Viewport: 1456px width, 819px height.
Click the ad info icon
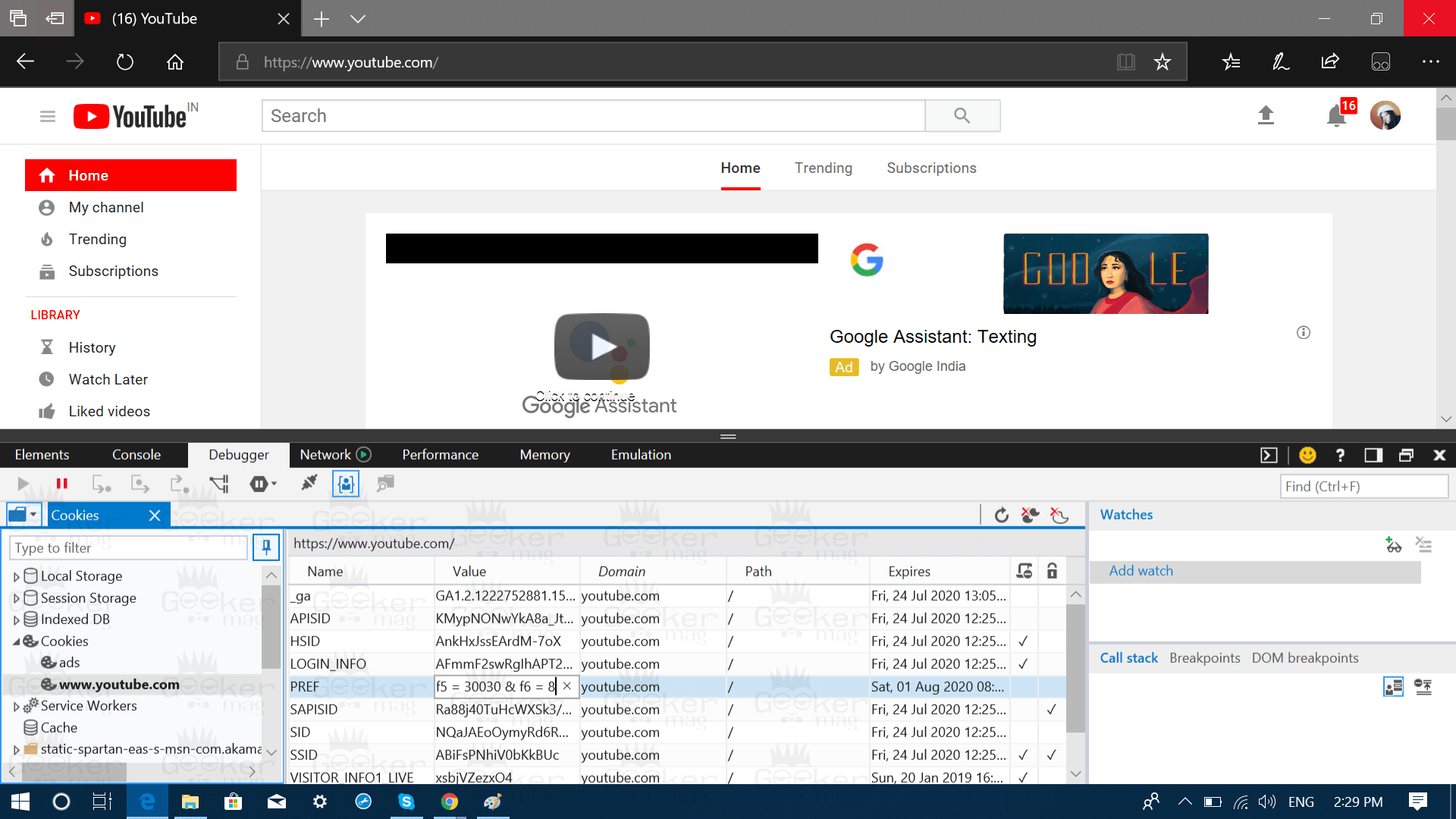coord(1303,332)
